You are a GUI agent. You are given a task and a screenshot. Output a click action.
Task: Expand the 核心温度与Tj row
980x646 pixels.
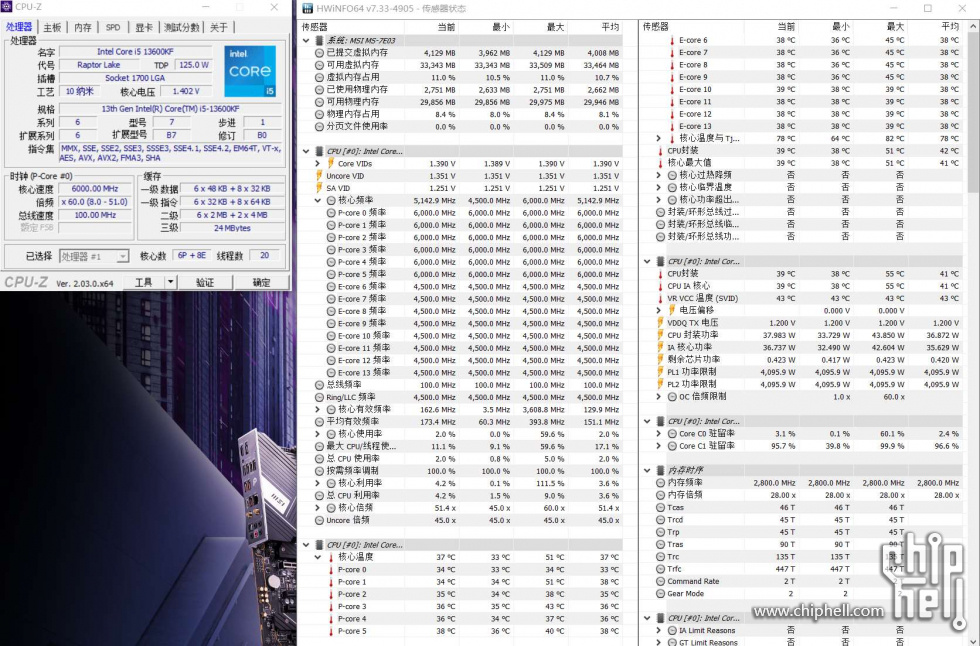tap(658, 138)
